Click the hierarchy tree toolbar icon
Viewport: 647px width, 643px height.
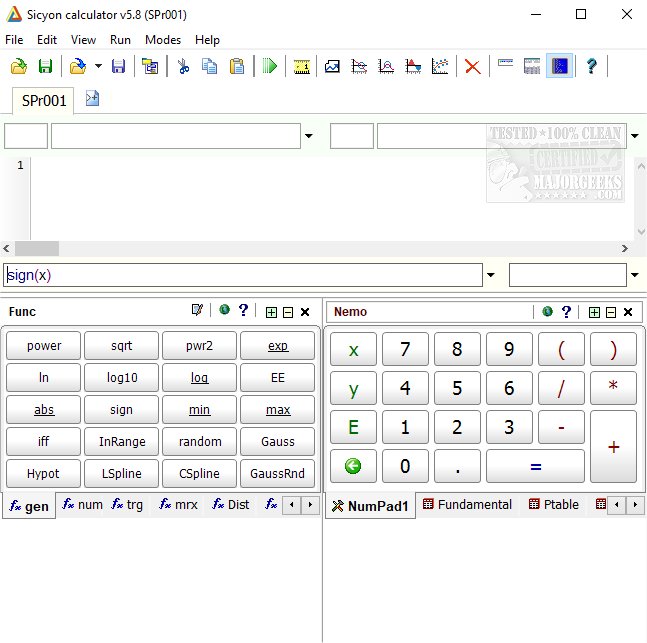pos(150,66)
